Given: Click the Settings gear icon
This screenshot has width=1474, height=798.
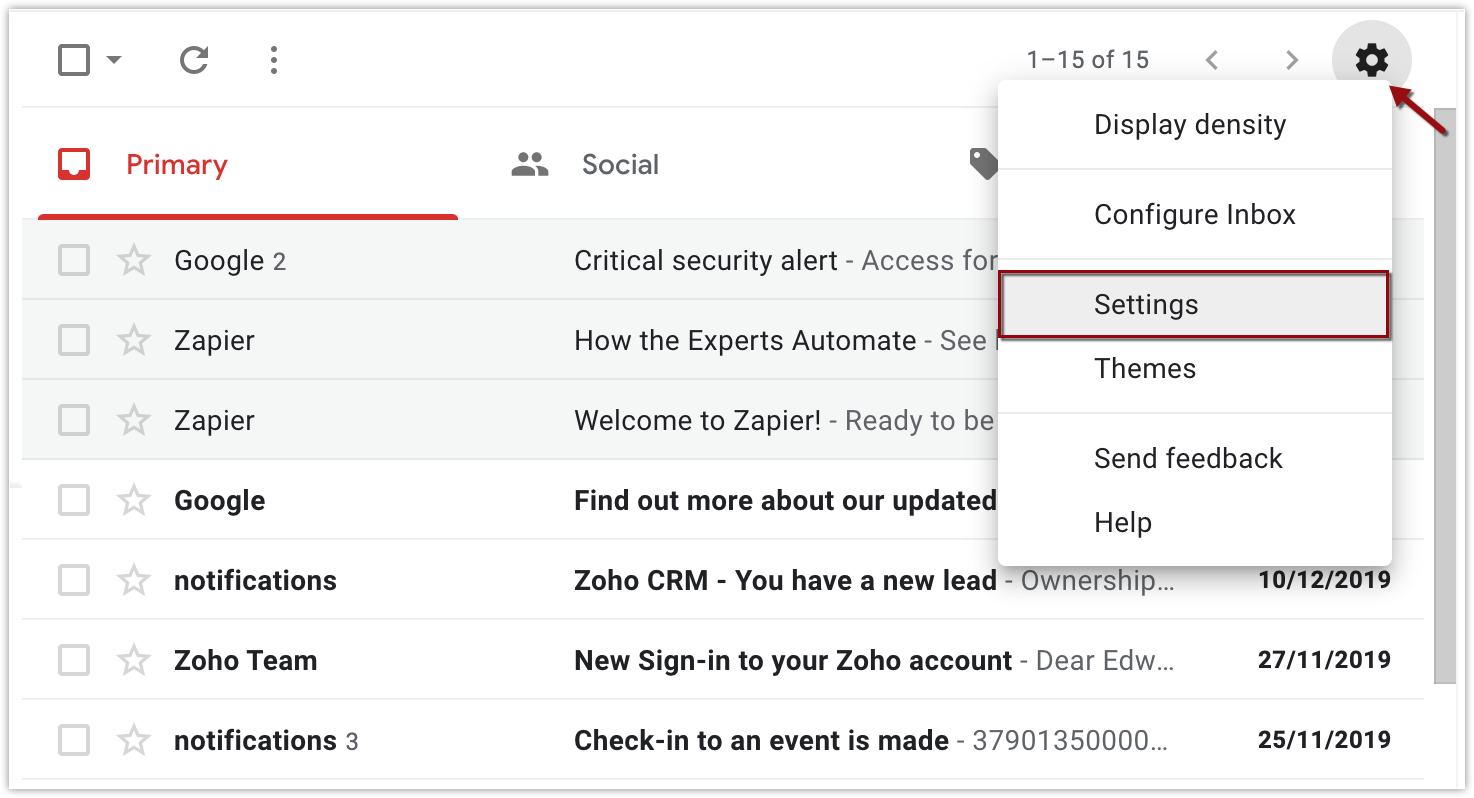Looking at the screenshot, I should [1371, 61].
